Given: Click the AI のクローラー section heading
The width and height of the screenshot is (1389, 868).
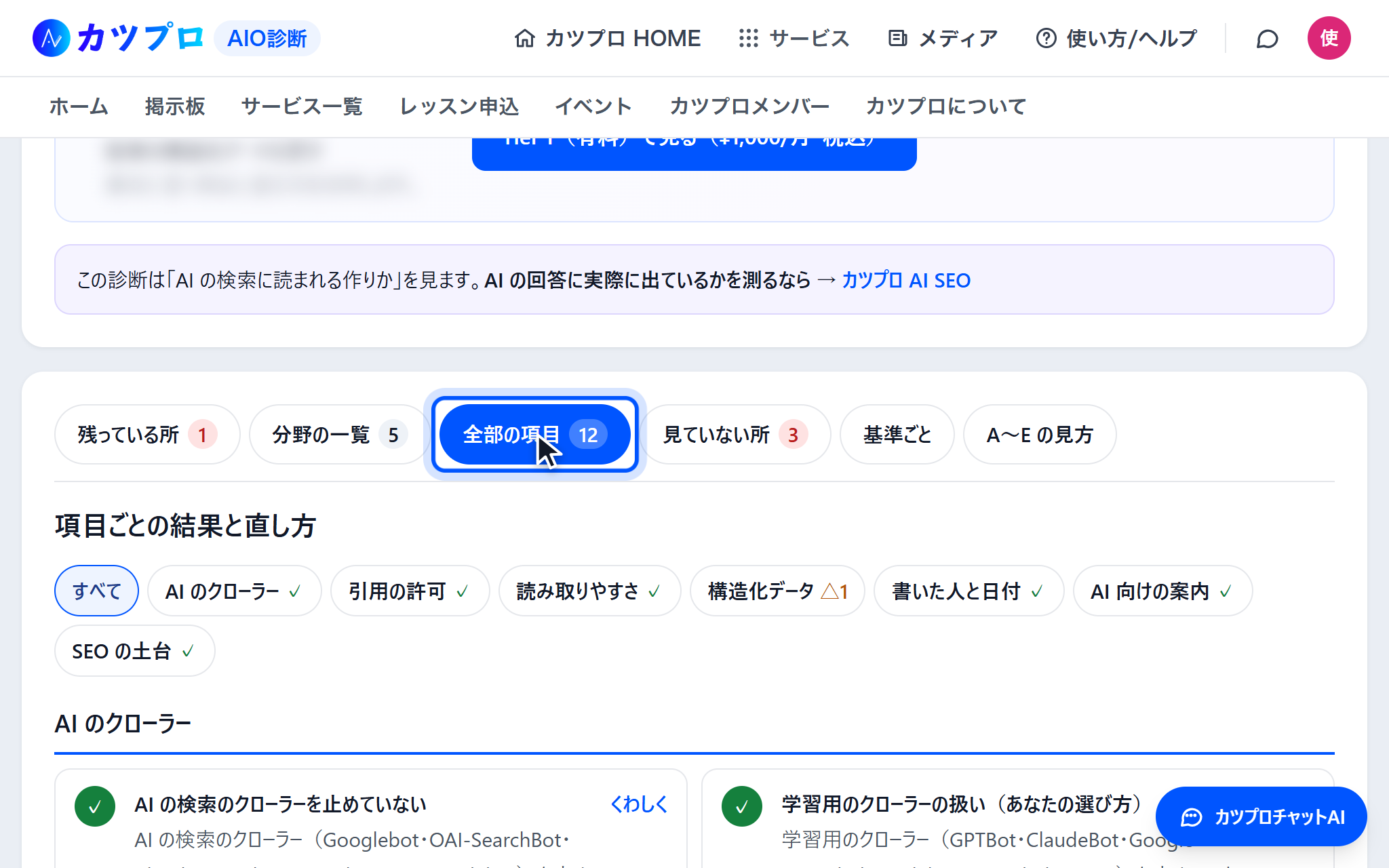Looking at the screenshot, I should pyautogui.click(x=123, y=724).
